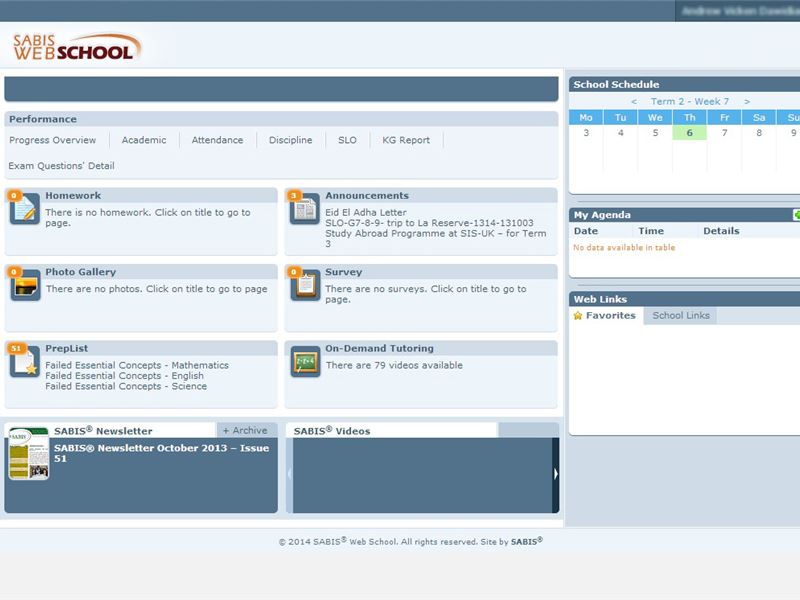
Task: Click the SABIS site credit link
Action: [x=527, y=541]
